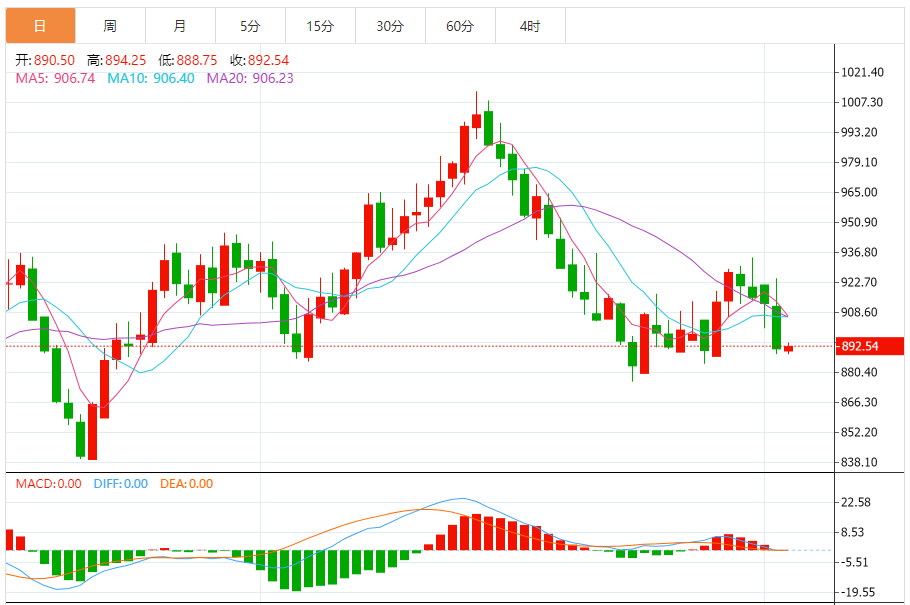Click the 8.53 MACD axis label

coord(853,532)
